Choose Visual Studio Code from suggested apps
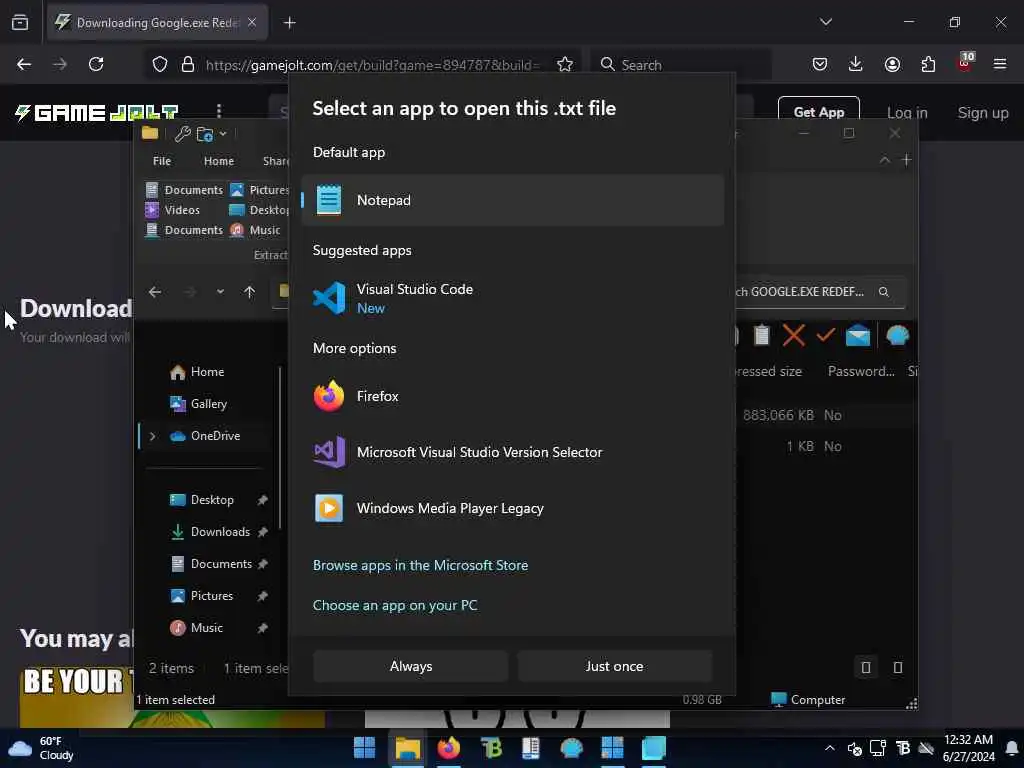The image size is (1024, 768). [x=513, y=298]
